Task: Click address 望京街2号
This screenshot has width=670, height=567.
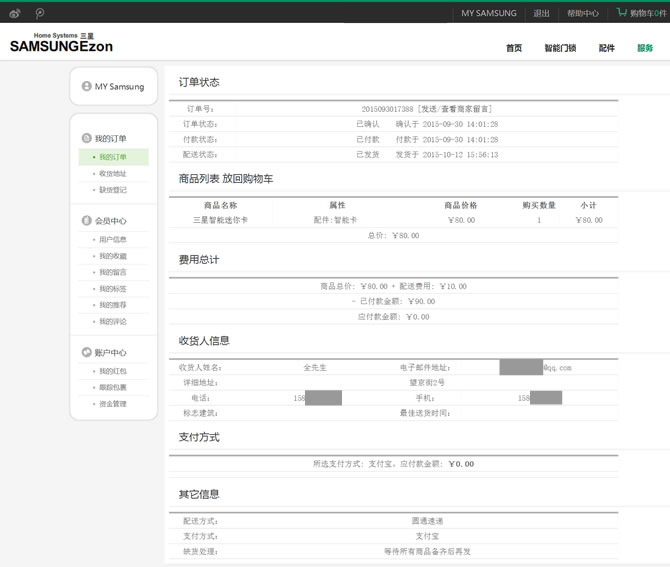Action: pos(427,382)
